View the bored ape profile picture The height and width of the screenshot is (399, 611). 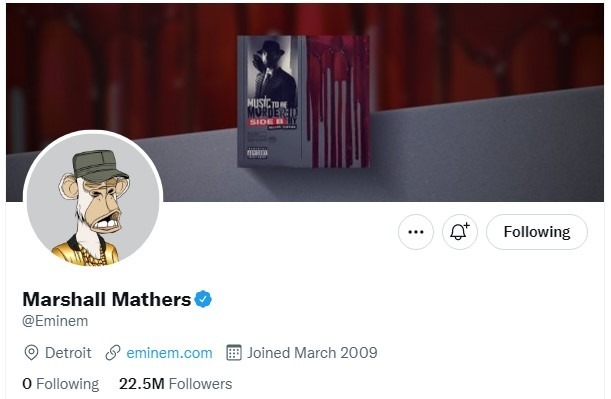[x=93, y=200]
